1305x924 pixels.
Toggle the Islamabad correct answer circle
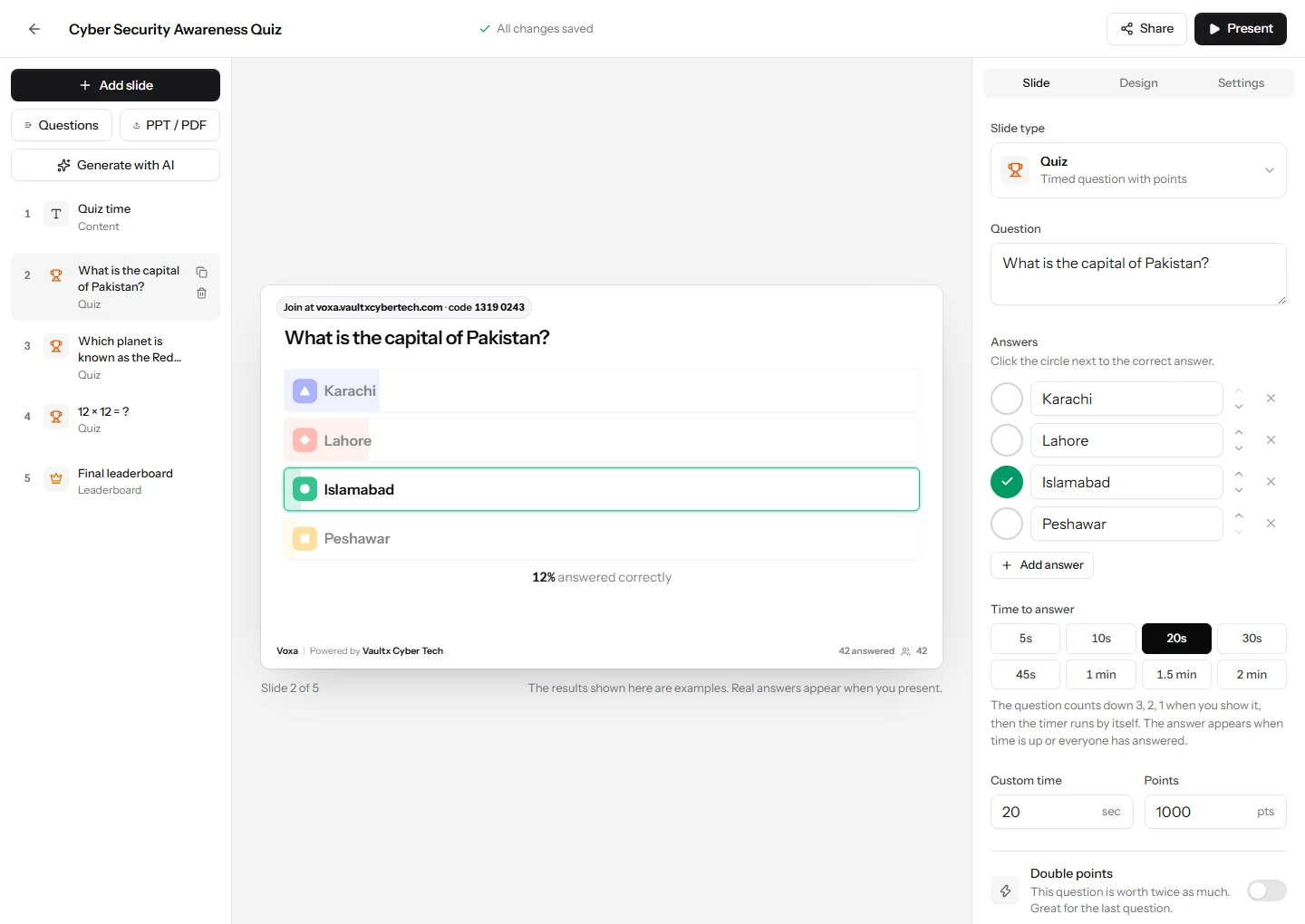tap(1007, 482)
